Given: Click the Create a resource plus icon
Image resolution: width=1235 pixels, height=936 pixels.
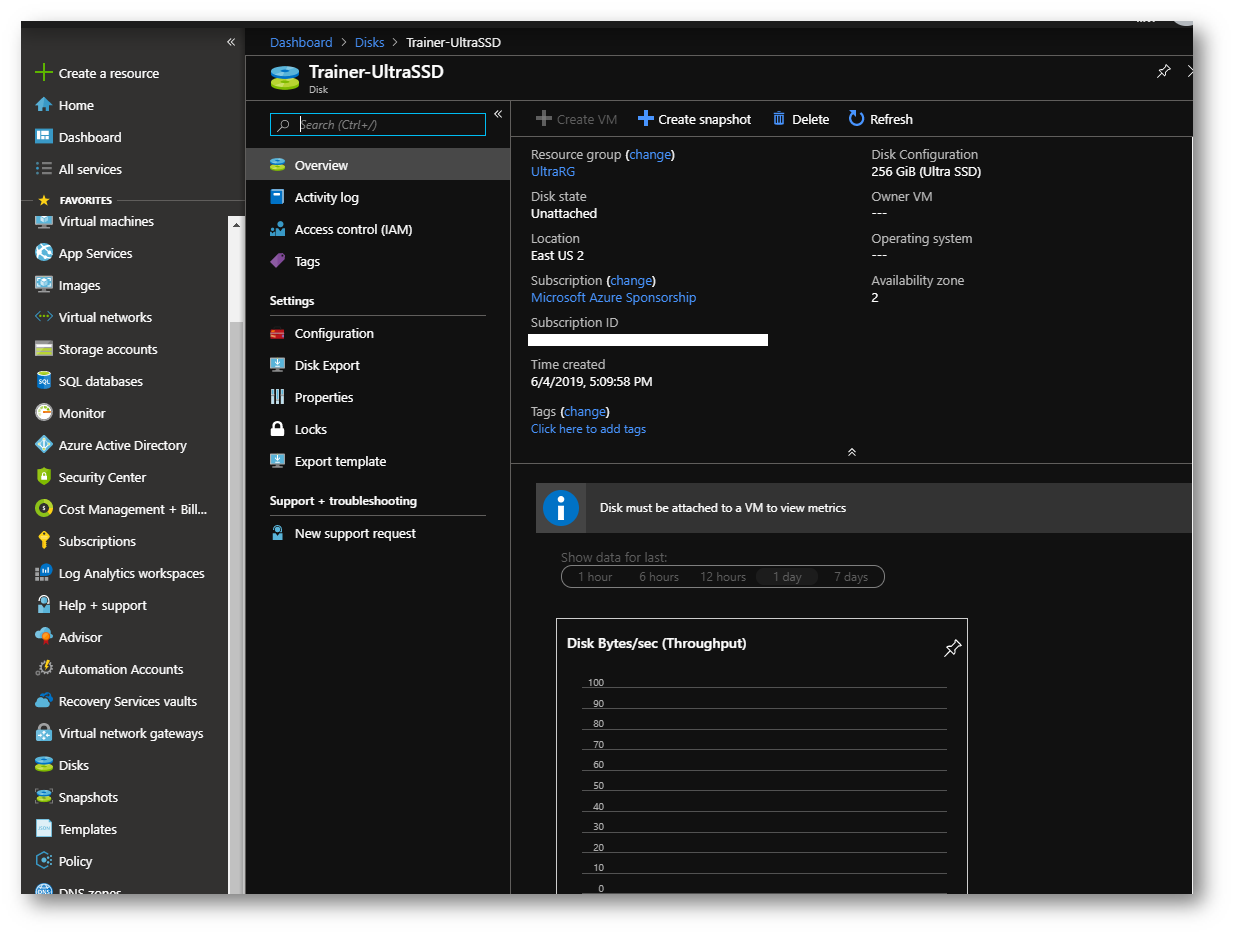Looking at the screenshot, I should click(x=43, y=73).
